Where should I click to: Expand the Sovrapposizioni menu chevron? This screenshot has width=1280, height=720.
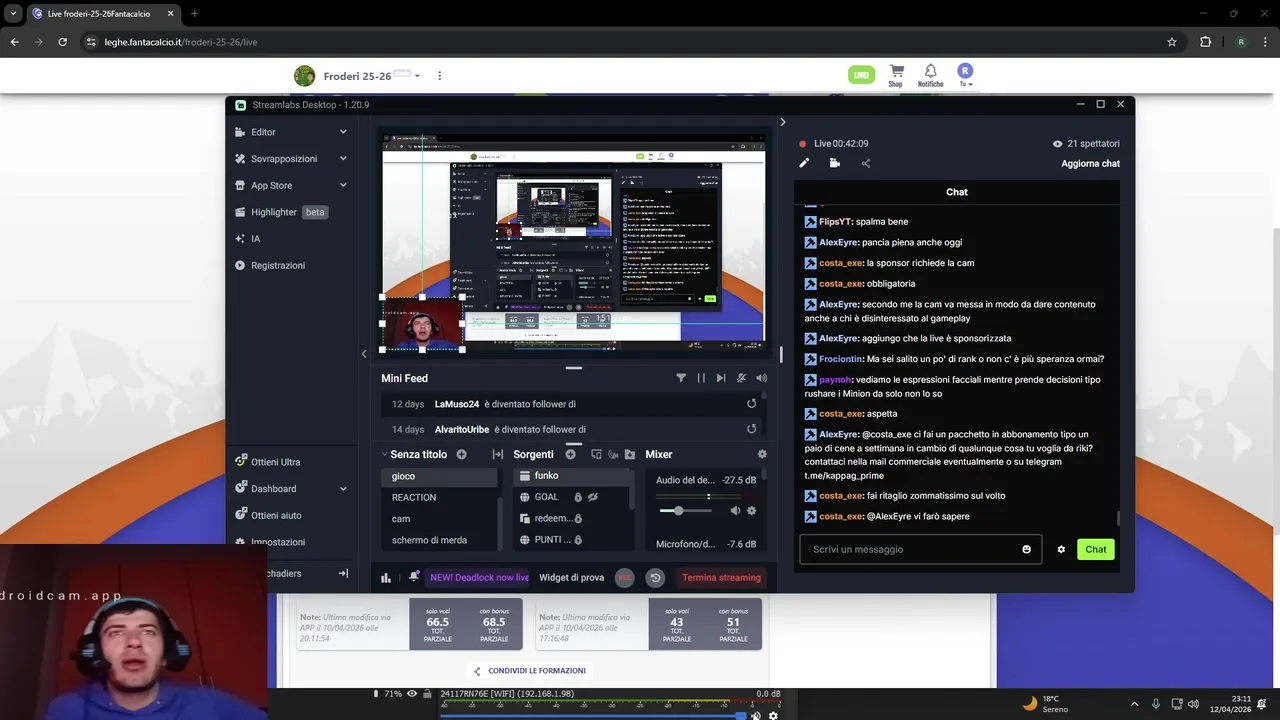coord(343,158)
